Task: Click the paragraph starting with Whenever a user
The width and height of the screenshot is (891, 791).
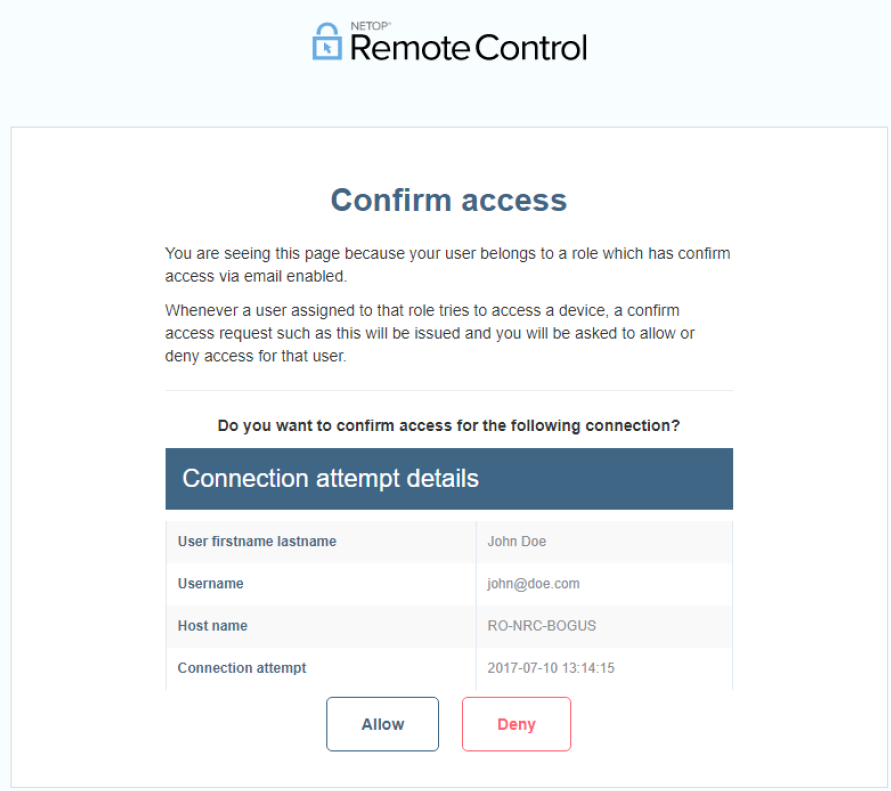Action: tap(430, 333)
